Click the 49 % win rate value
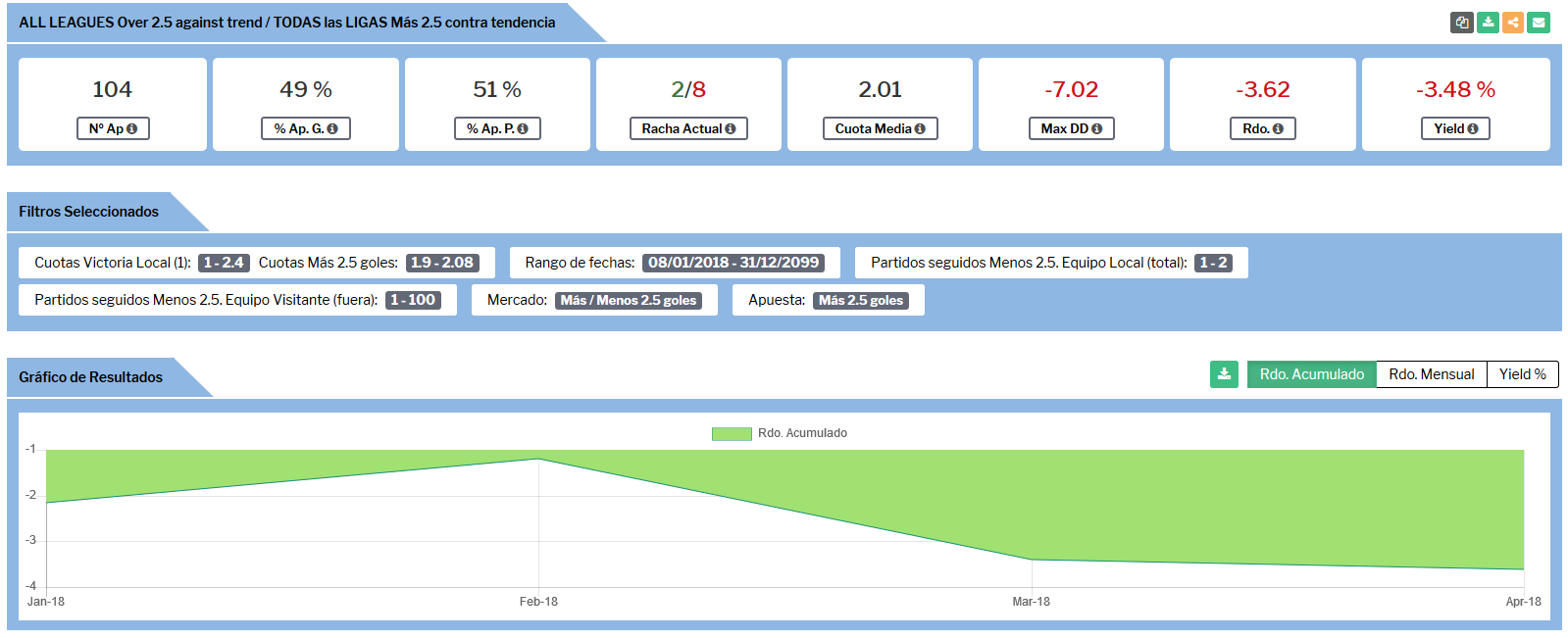Viewport: 1568px width, 638px height. click(306, 89)
